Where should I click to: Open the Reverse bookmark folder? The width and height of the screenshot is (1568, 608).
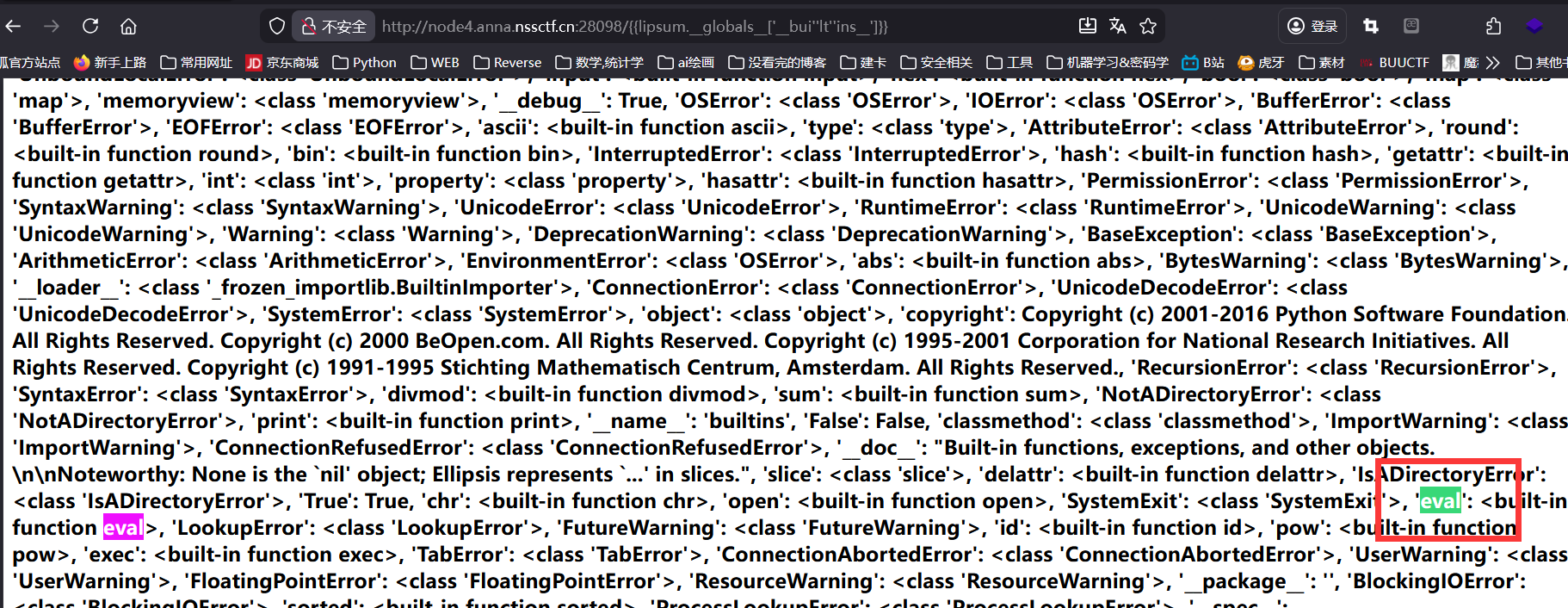[507, 63]
